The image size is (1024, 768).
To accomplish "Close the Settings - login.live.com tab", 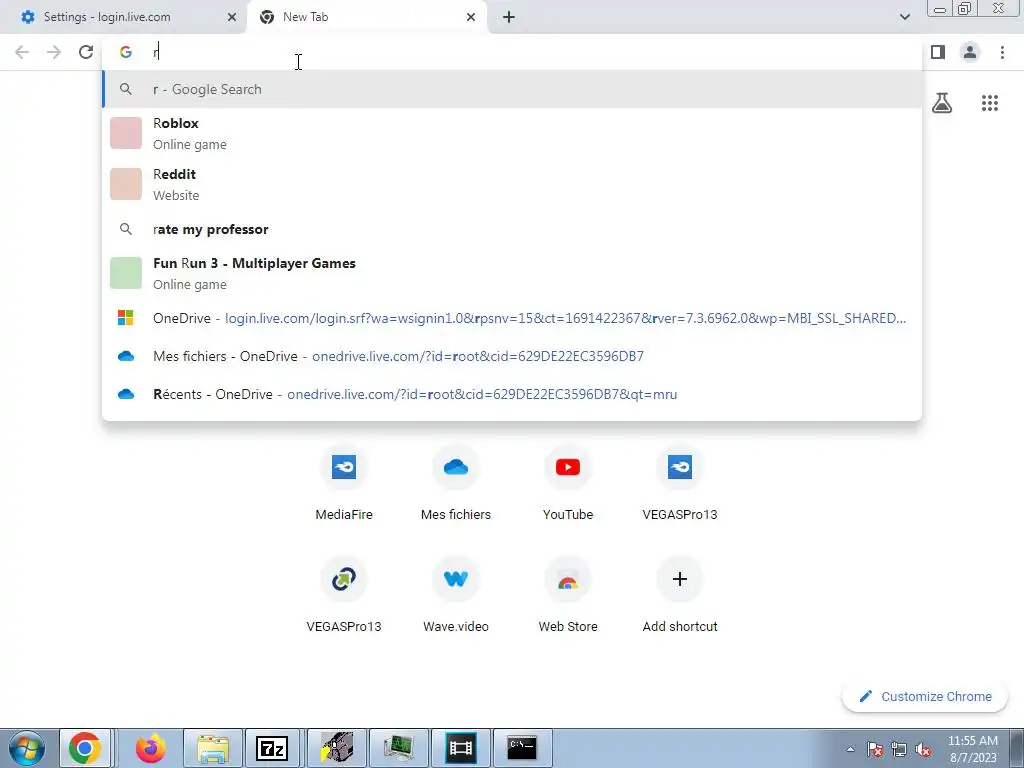I will (x=232, y=17).
